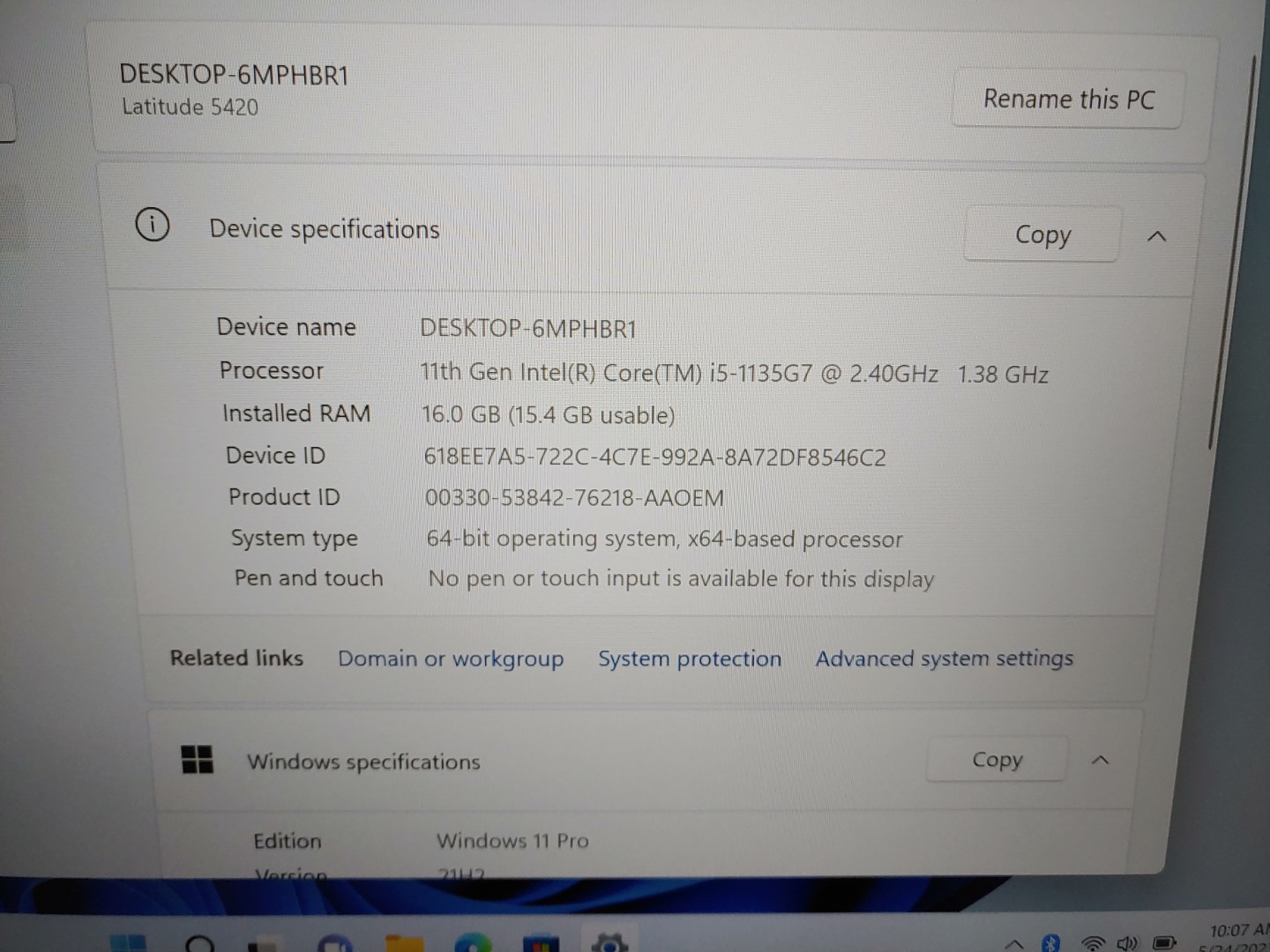Viewport: 1270px width, 952px height.
Task: Click the Device specifications info icon
Action: tap(153, 225)
